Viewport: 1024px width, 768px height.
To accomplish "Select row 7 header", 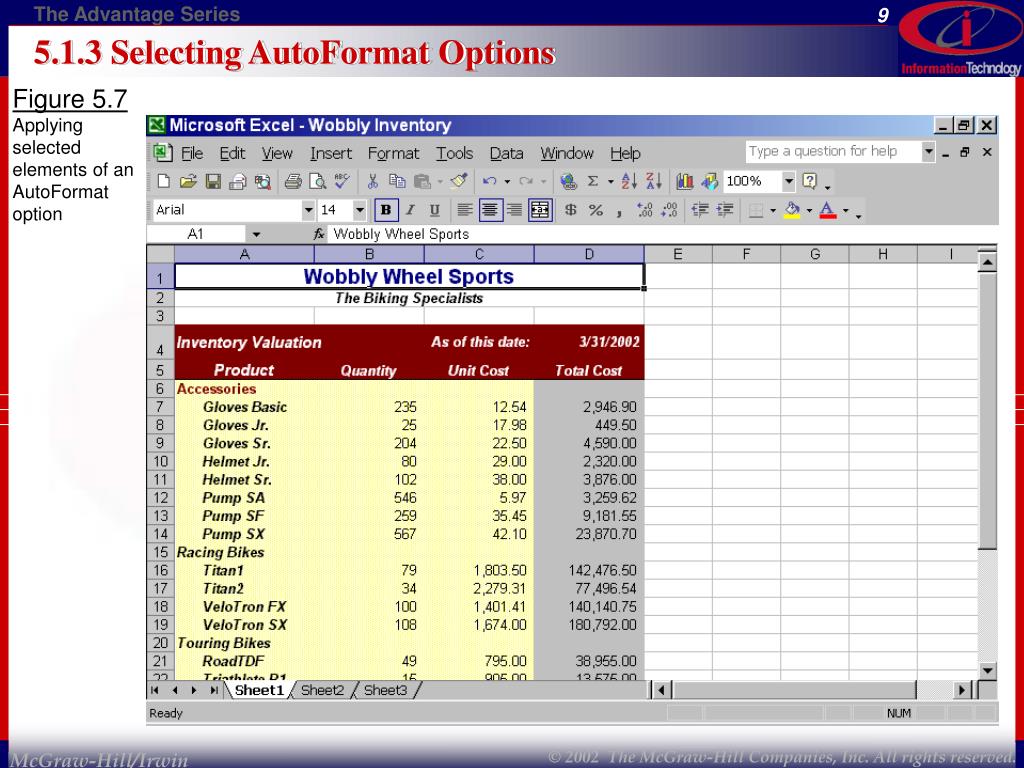I will tap(160, 407).
